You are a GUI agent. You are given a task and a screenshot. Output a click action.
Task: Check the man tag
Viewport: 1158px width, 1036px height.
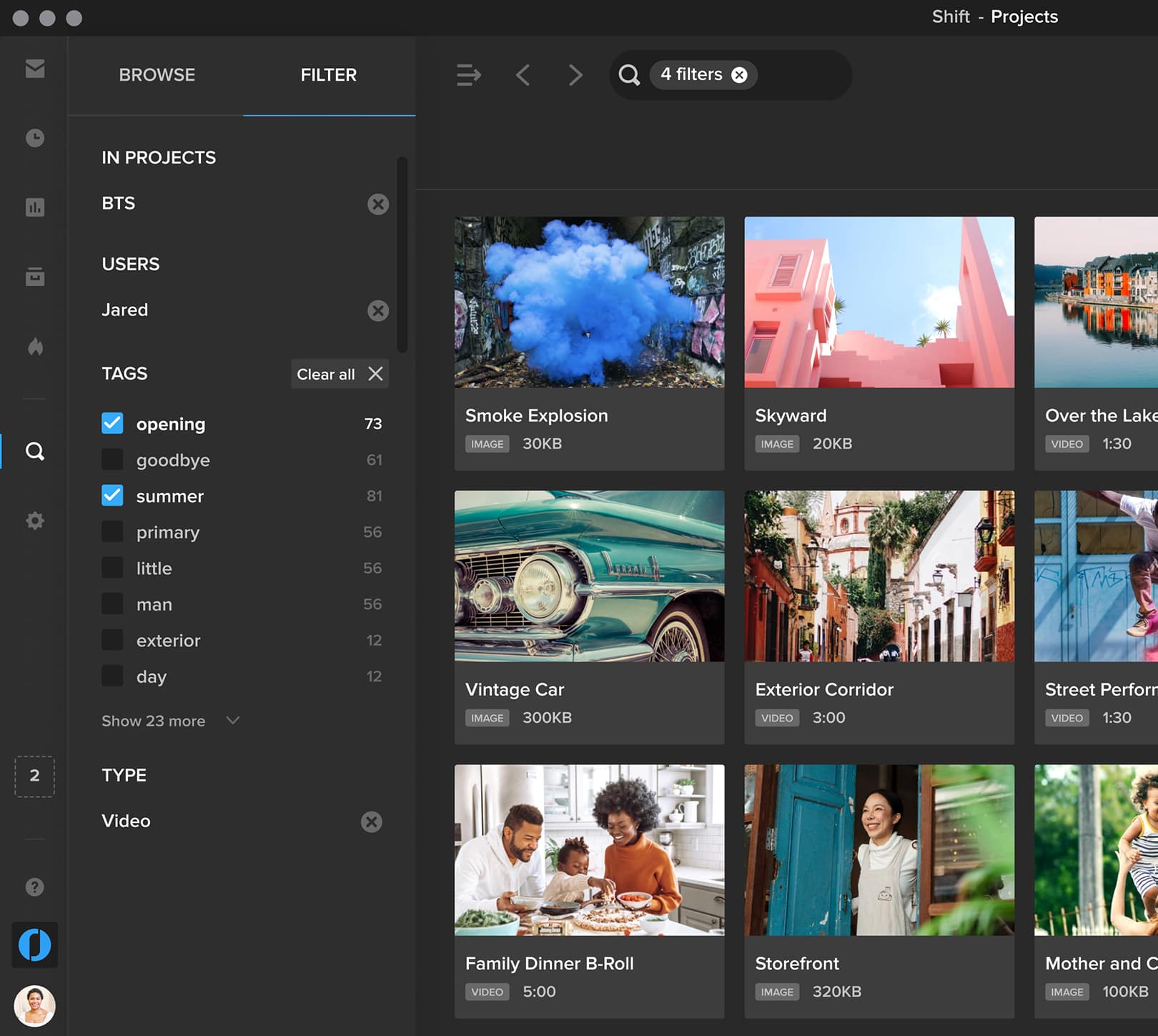pyautogui.click(x=112, y=603)
